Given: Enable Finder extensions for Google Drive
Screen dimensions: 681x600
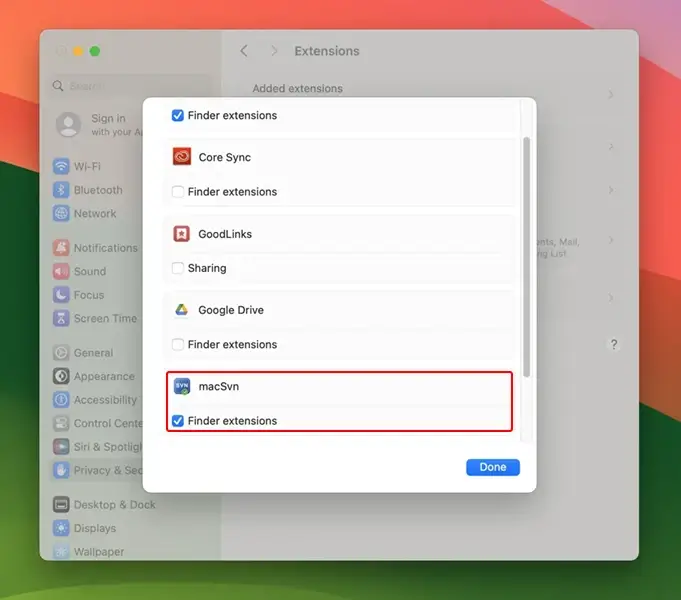Looking at the screenshot, I should point(178,344).
